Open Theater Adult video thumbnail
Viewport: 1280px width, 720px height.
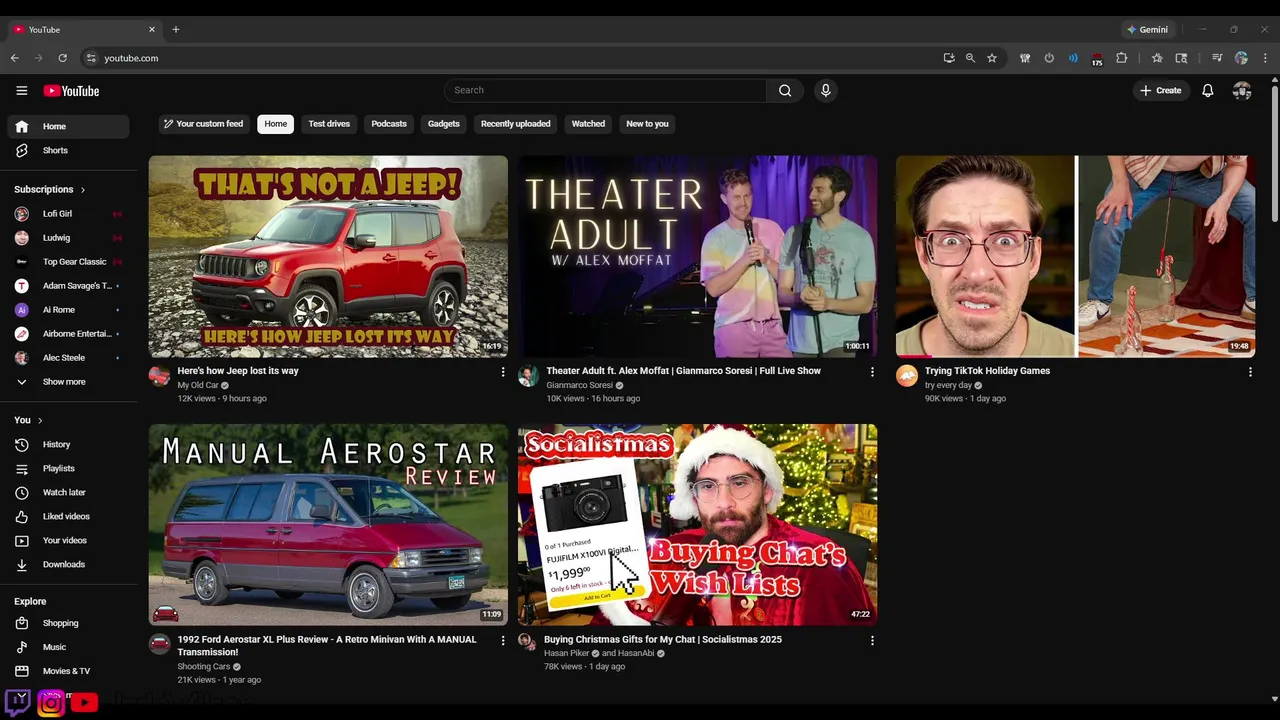pyautogui.click(x=697, y=256)
